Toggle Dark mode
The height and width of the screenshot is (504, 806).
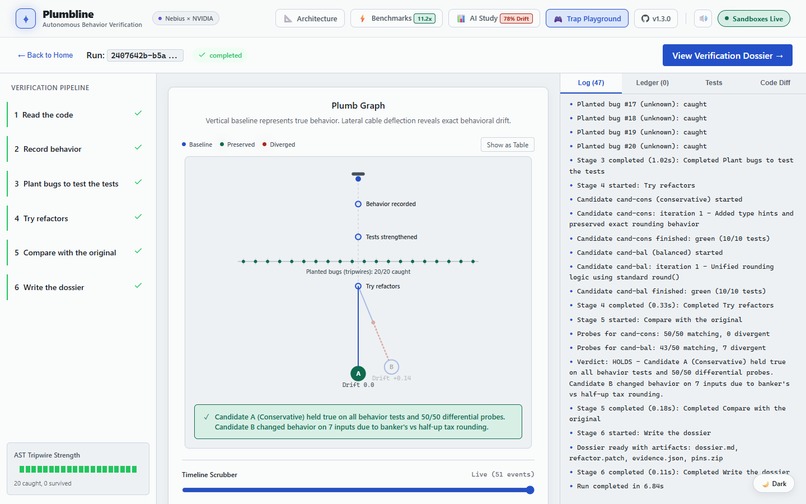774,483
